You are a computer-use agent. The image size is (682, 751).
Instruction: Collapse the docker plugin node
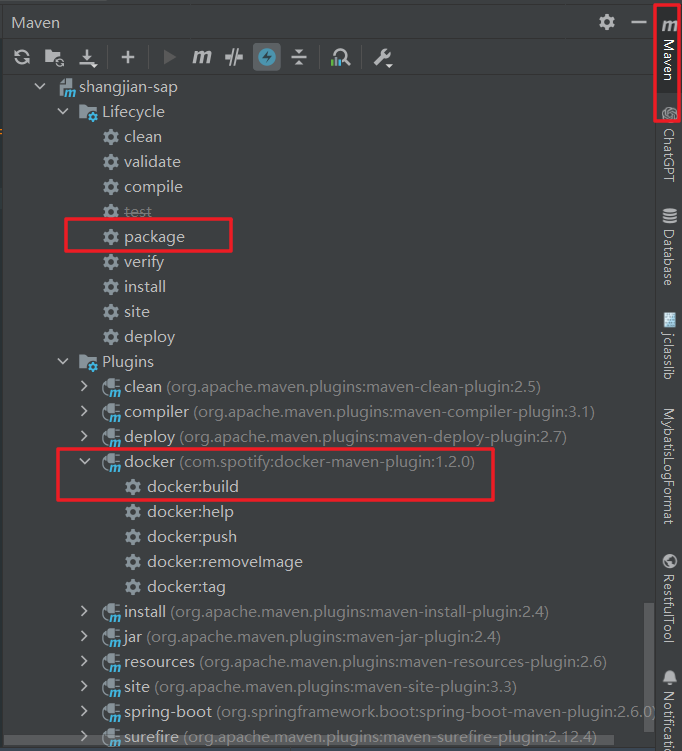click(85, 462)
